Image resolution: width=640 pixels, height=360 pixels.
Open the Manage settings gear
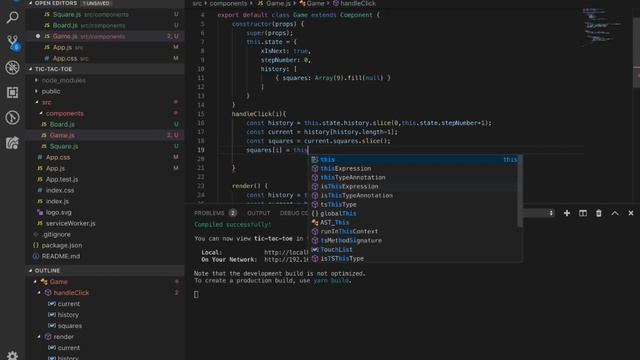pos(13,356)
